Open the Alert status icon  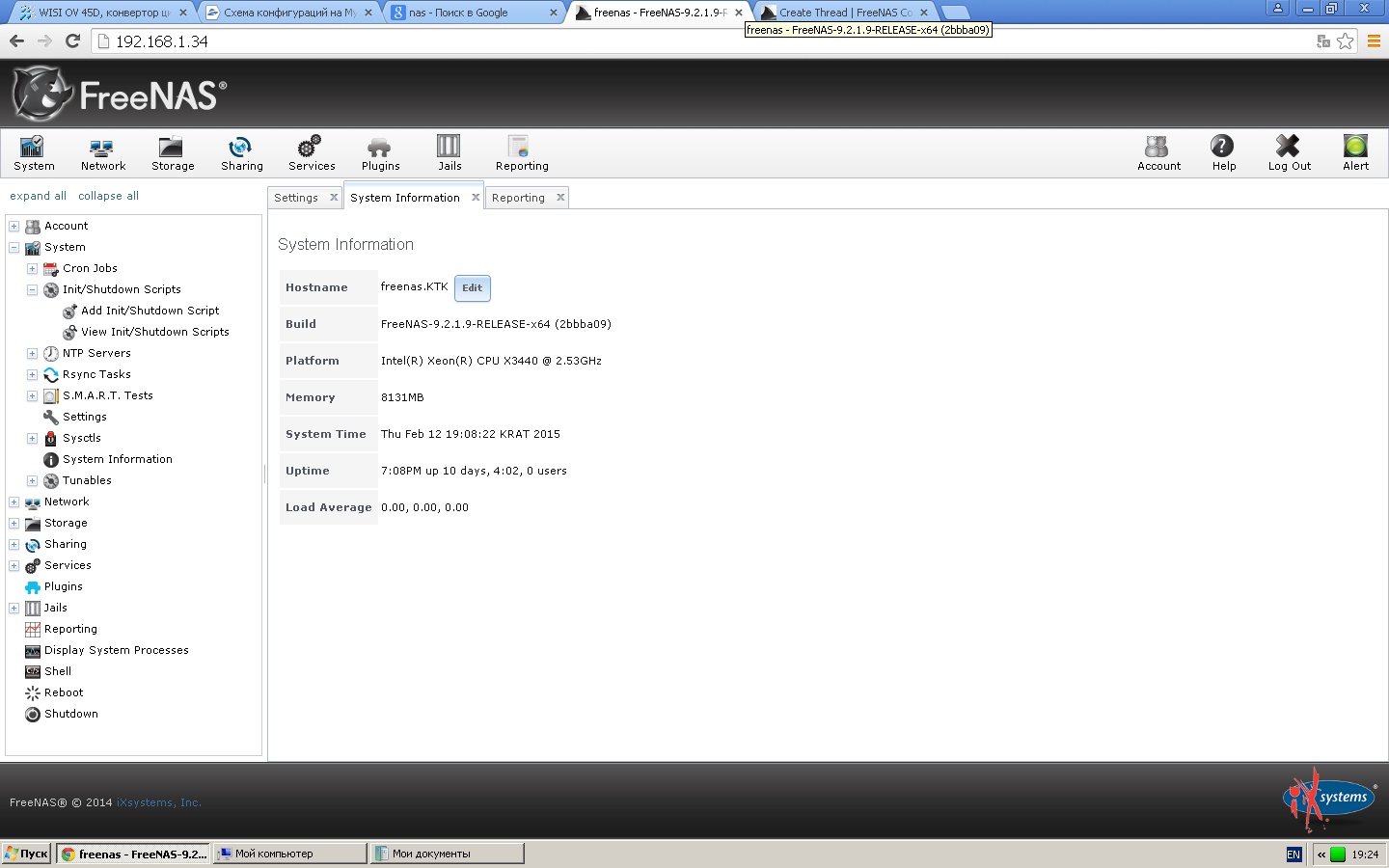pyautogui.click(x=1355, y=153)
